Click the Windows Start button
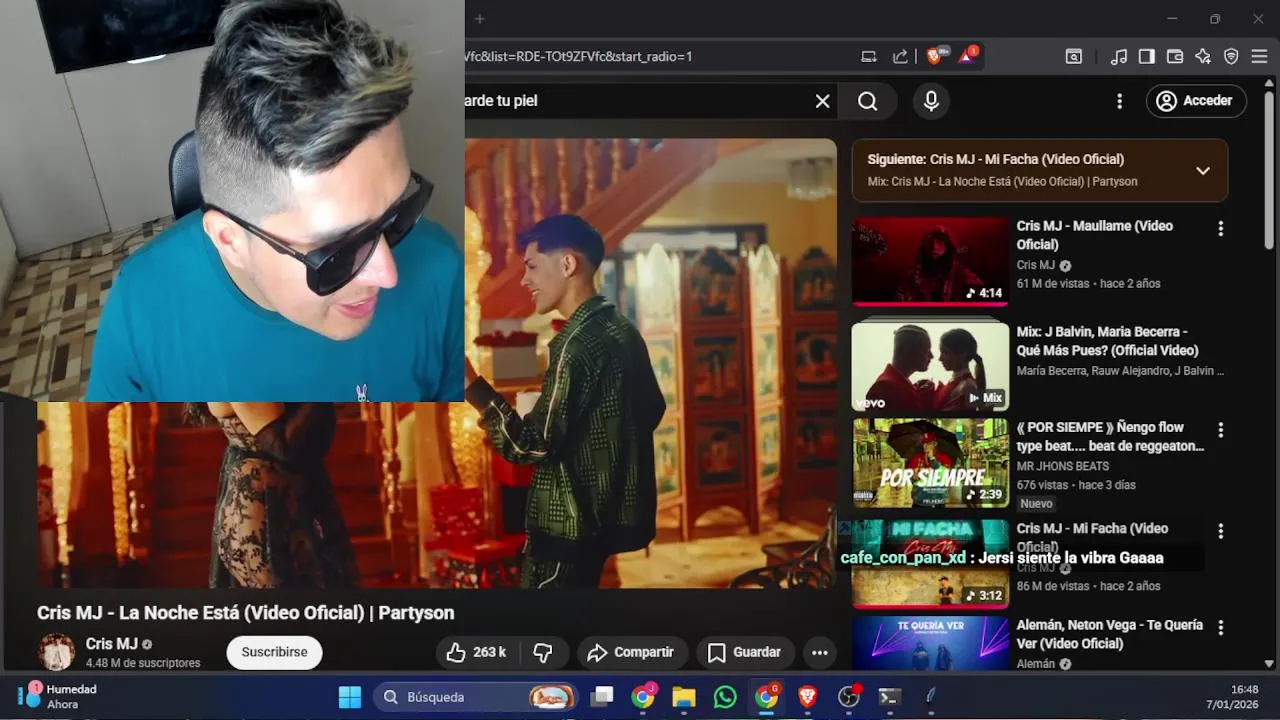The image size is (1280, 720). tap(349, 697)
